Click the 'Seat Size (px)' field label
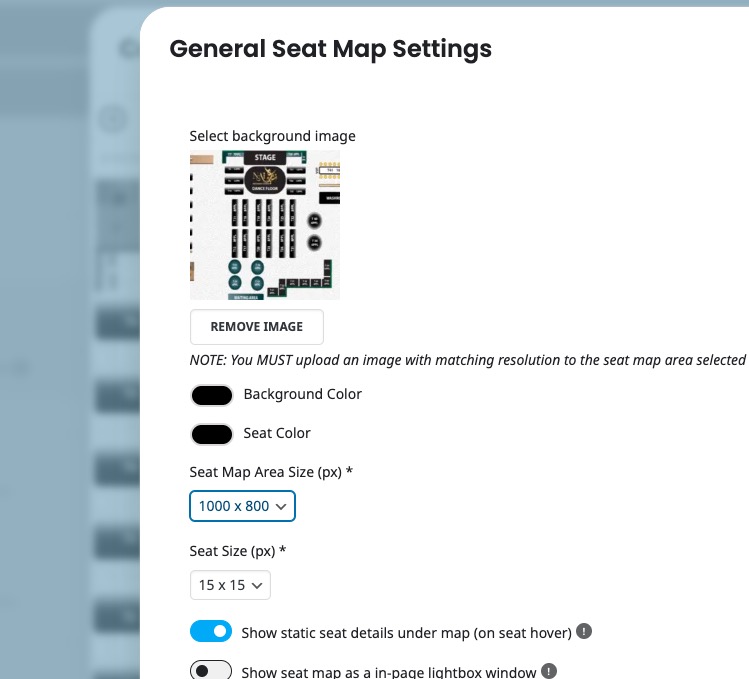749x679 pixels. click(x=237, y=551)
